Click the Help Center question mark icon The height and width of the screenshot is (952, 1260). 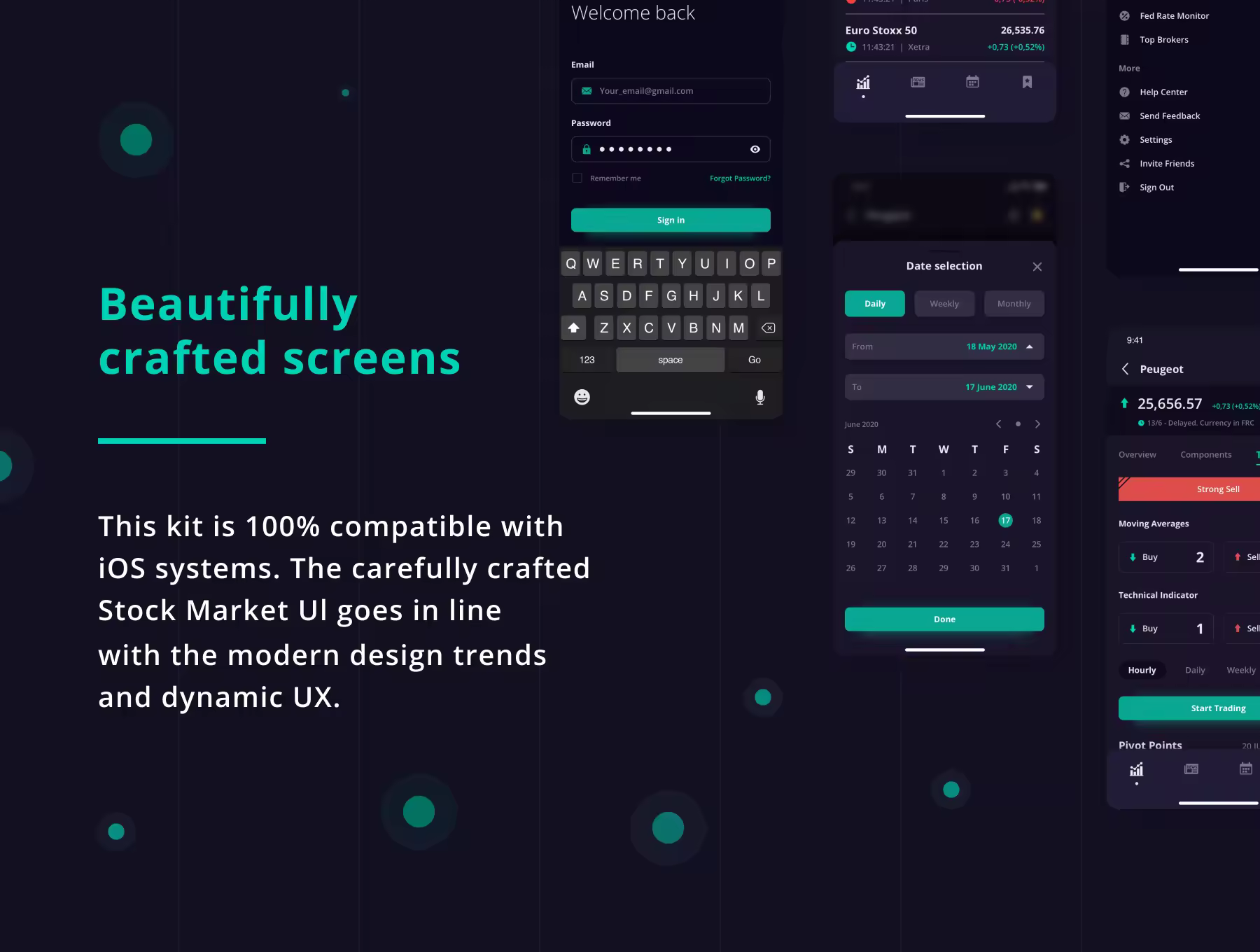click(1124, 92)
